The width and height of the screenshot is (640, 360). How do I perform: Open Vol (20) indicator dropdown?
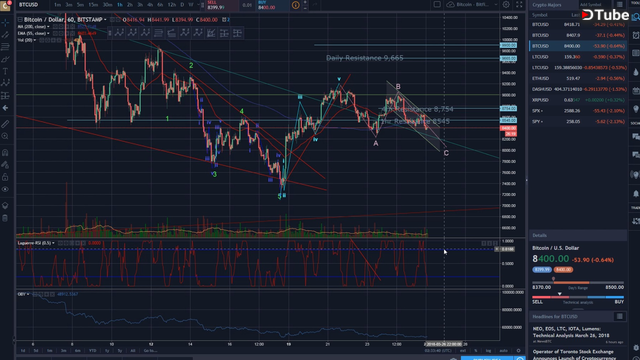[35, 40]
